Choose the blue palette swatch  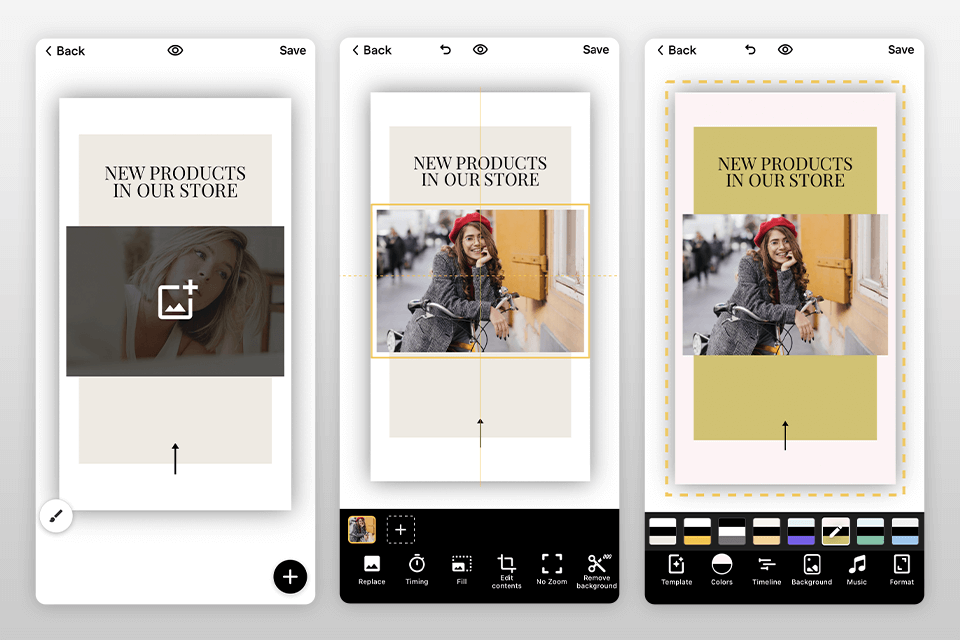click(905, 531)
